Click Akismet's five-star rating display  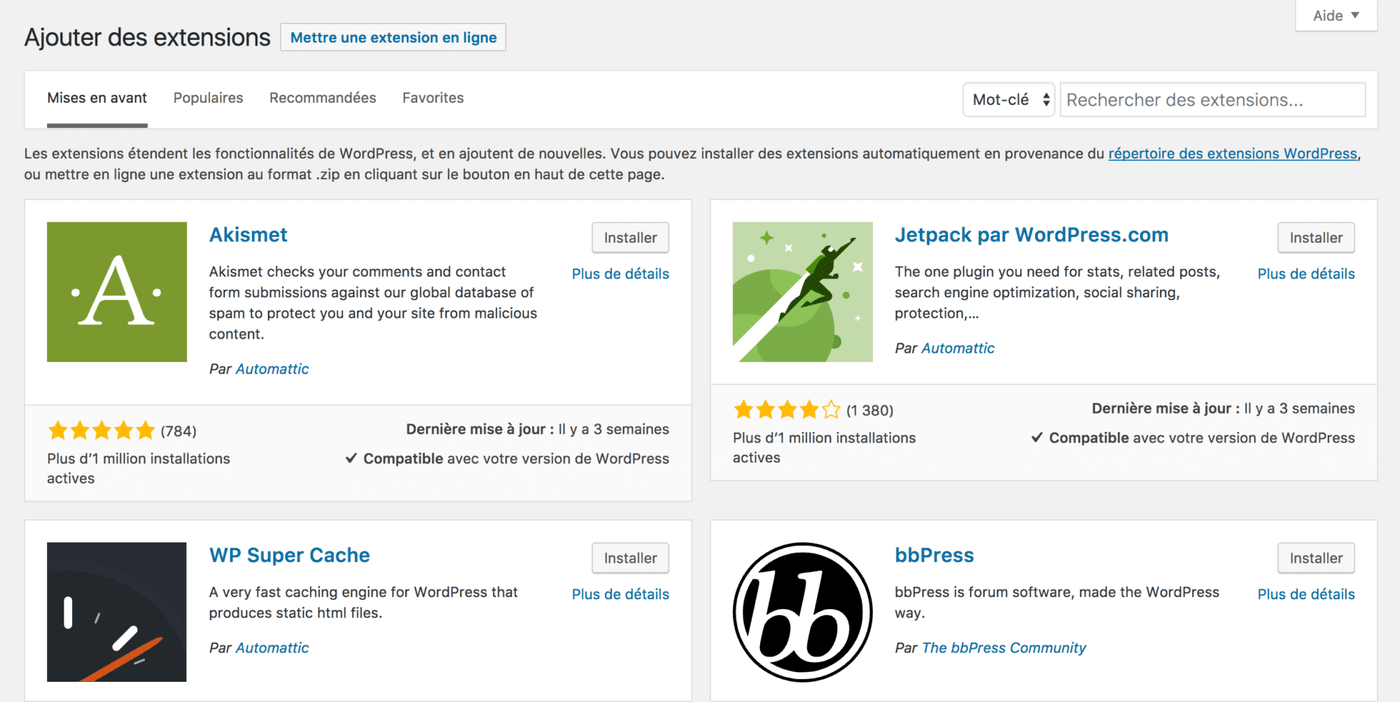(101, 429)
